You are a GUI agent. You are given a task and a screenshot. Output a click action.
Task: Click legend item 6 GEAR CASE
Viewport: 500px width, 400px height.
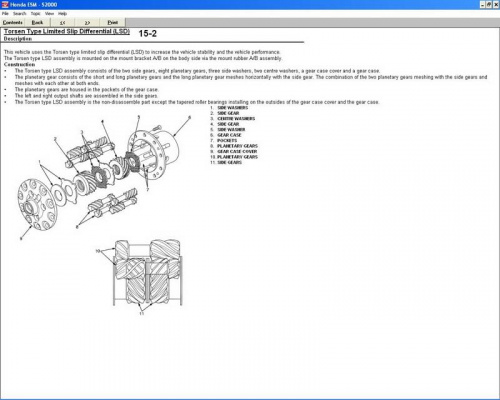click(x=226, y=135)
